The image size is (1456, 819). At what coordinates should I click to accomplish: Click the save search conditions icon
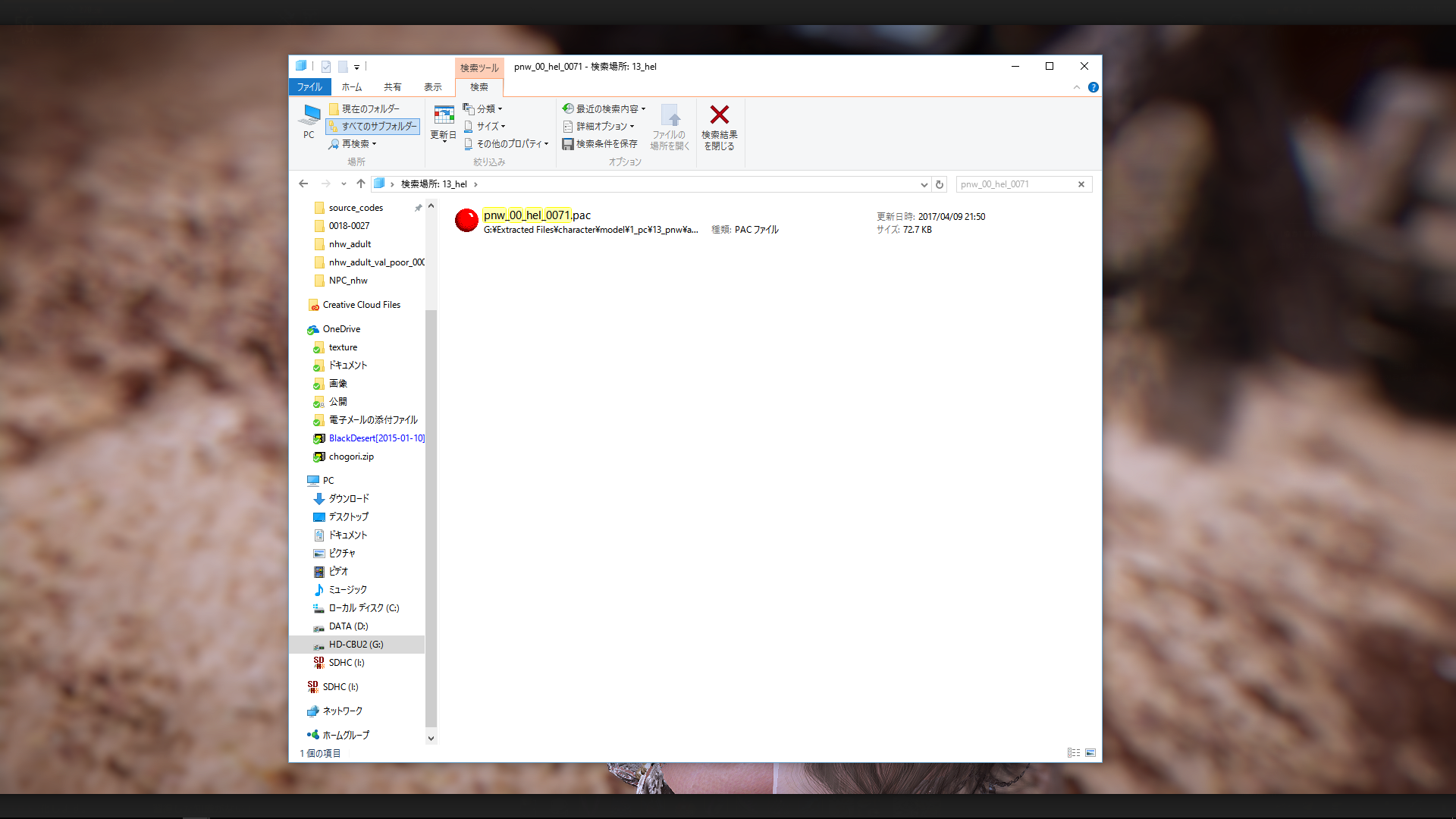coord(568,144)
